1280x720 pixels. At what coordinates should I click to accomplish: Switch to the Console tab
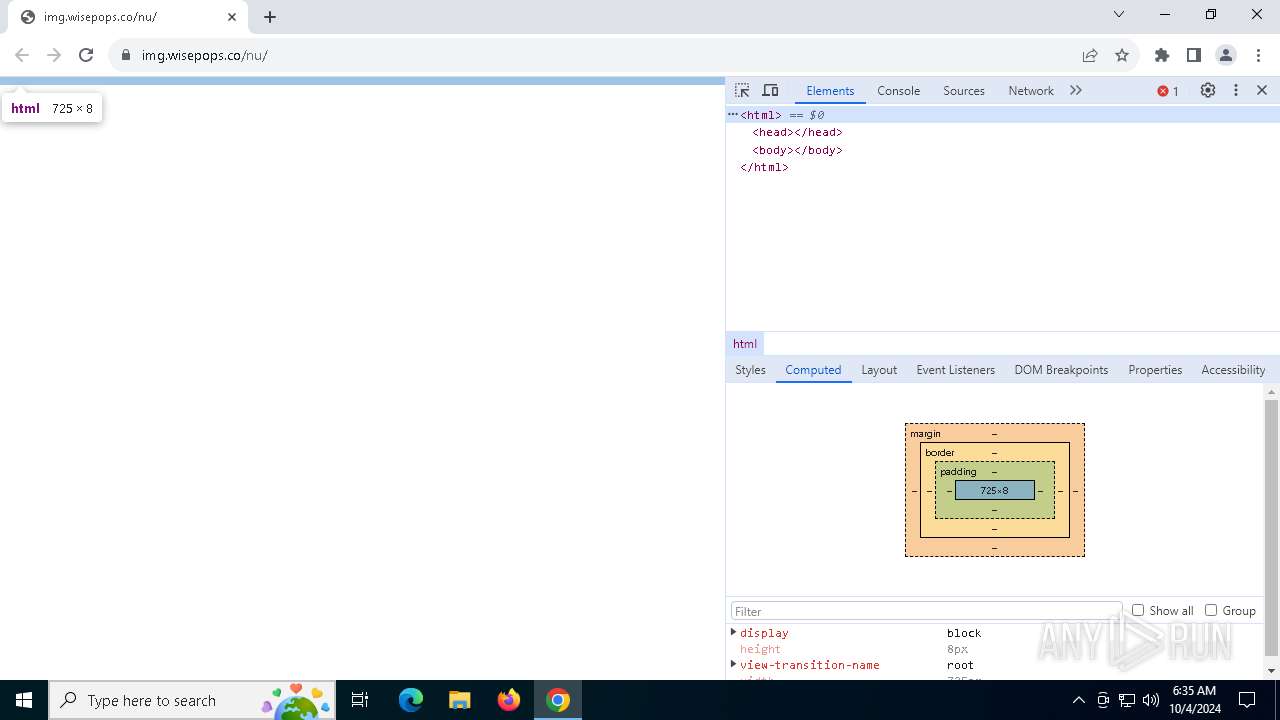click(898, 90)
